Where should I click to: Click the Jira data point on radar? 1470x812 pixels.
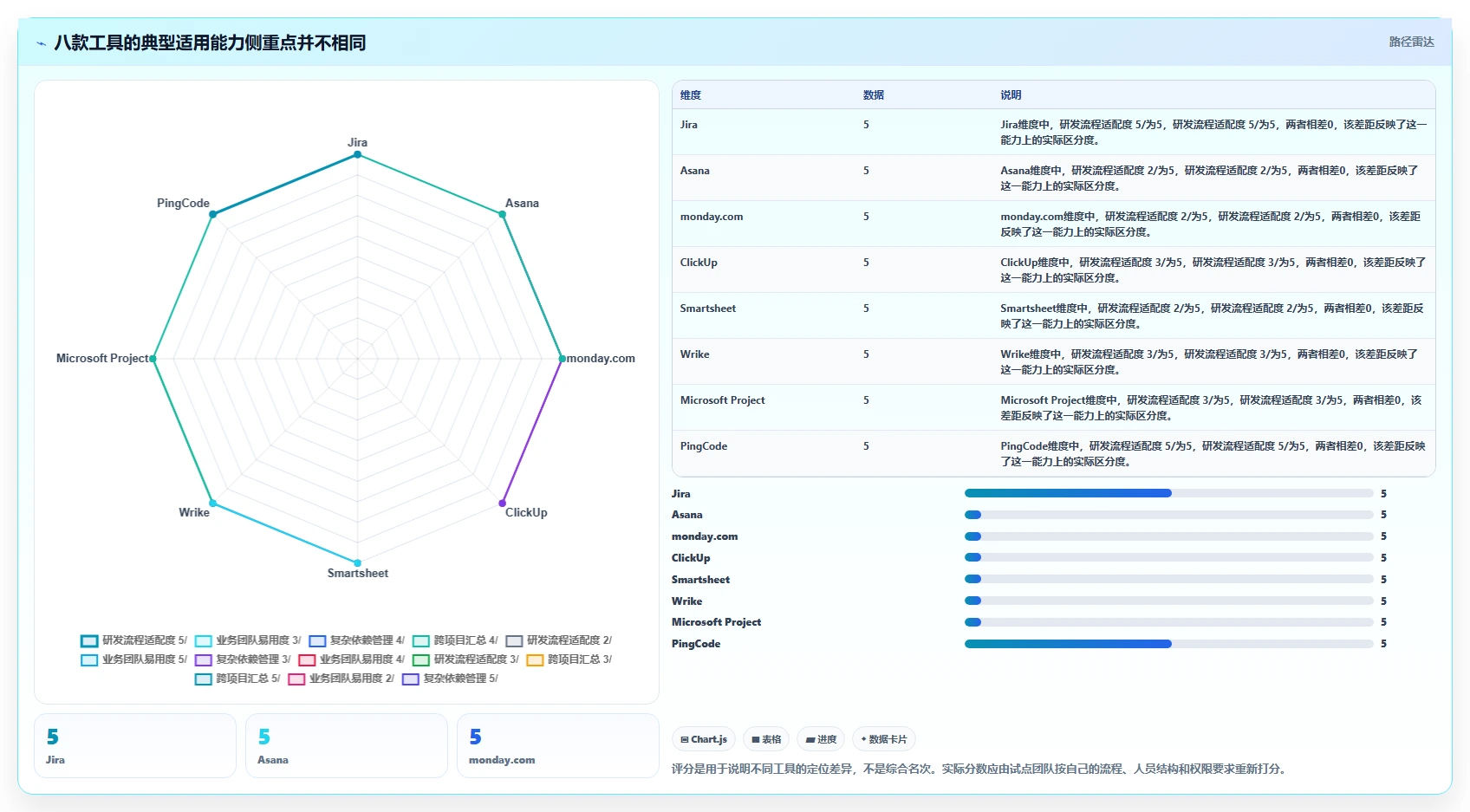tap(357, 155)
